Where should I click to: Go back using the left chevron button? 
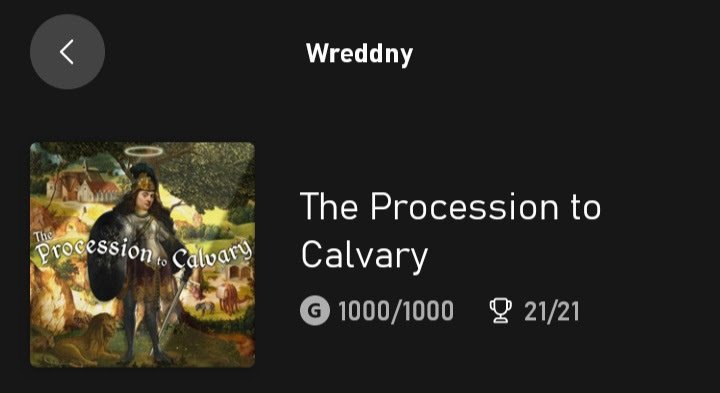67,51
